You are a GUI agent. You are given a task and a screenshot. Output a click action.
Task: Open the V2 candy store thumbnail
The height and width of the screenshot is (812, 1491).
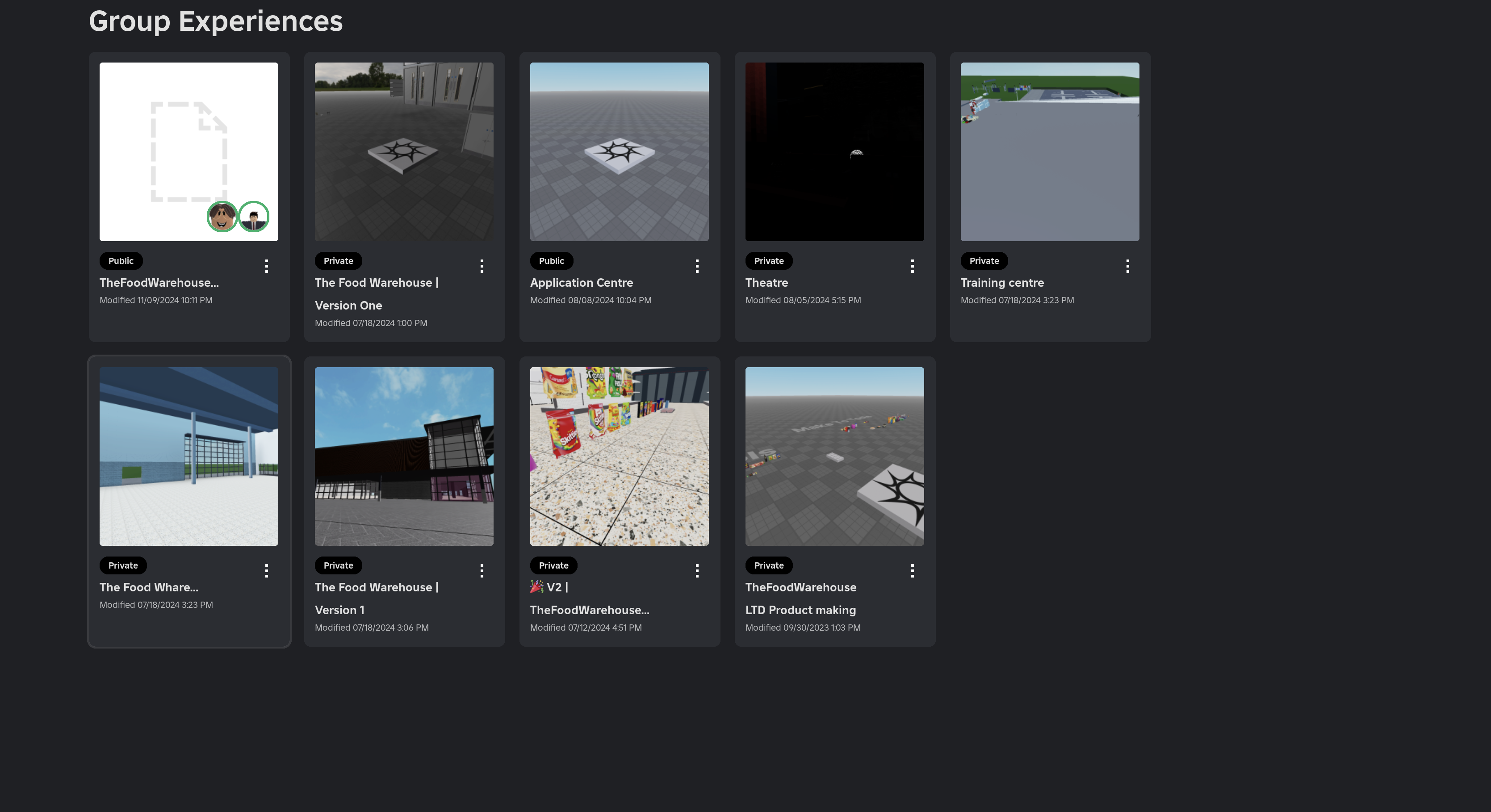click(619, 456)
